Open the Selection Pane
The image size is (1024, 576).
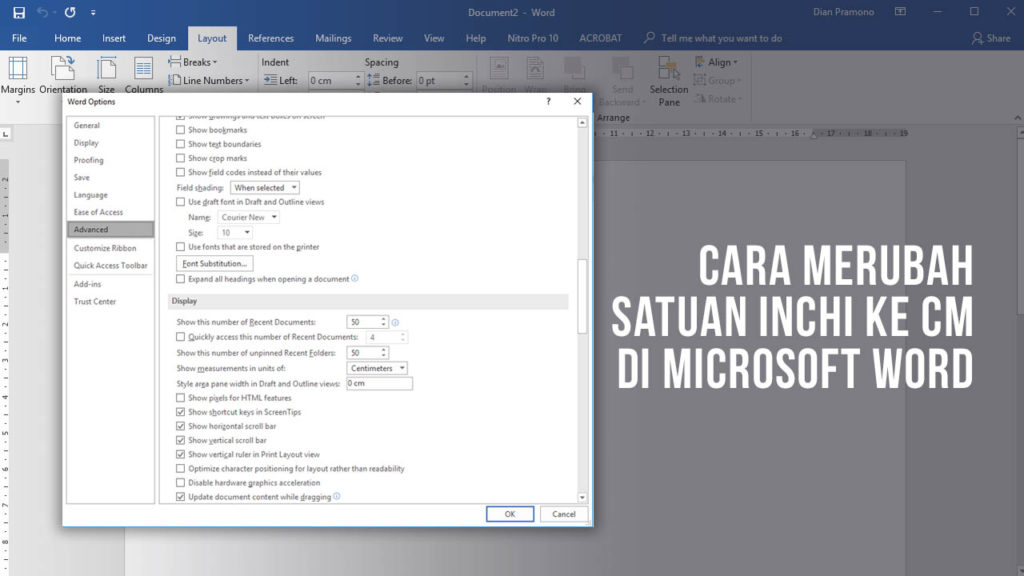[x=669, y=82]
